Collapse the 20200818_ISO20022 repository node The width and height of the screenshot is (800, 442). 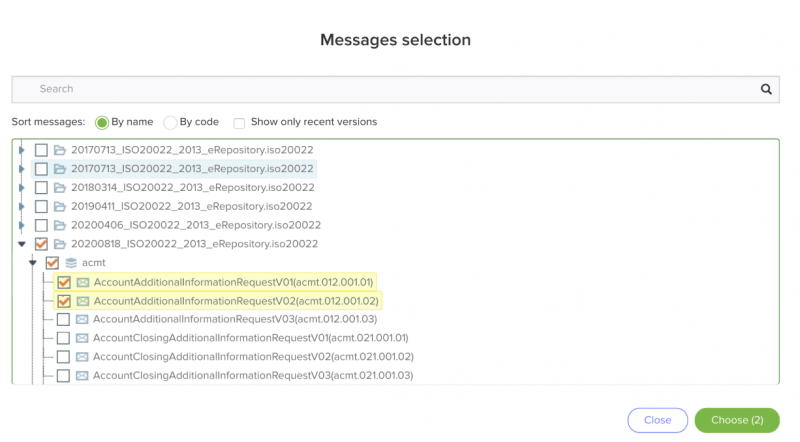click(21, 244)
